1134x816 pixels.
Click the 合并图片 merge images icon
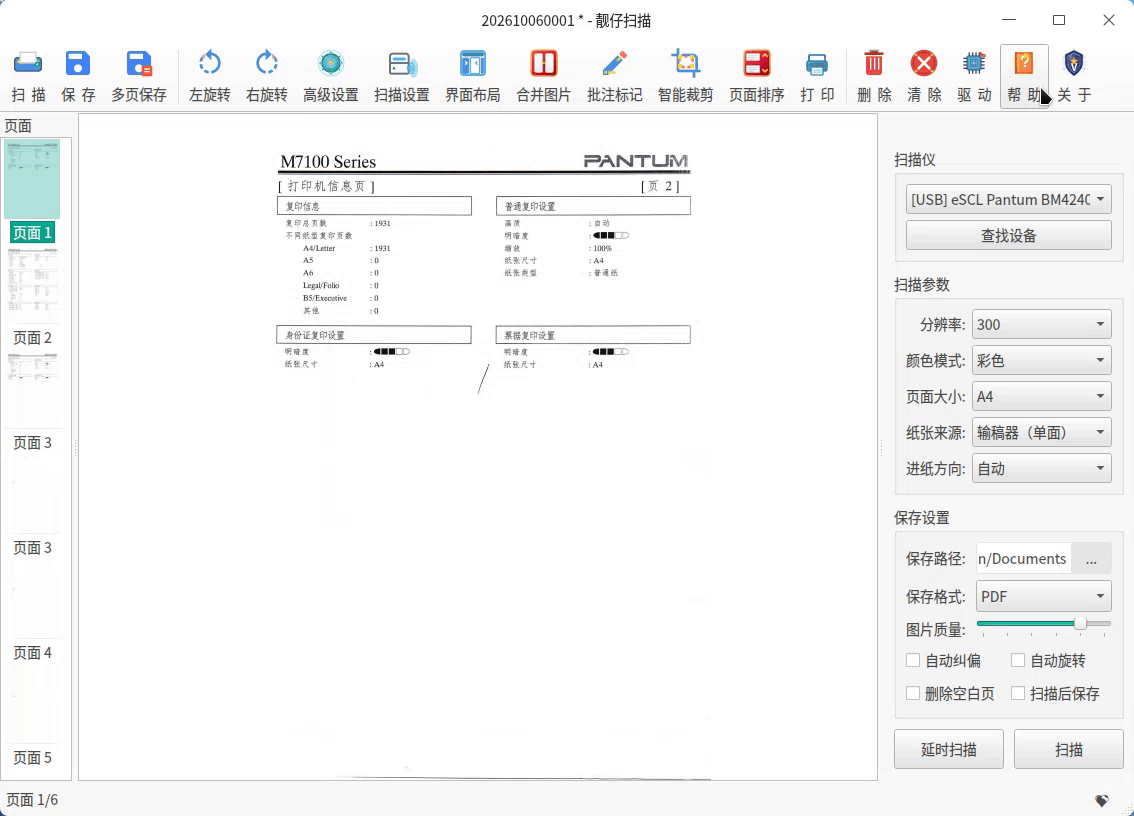pos(544,76)
